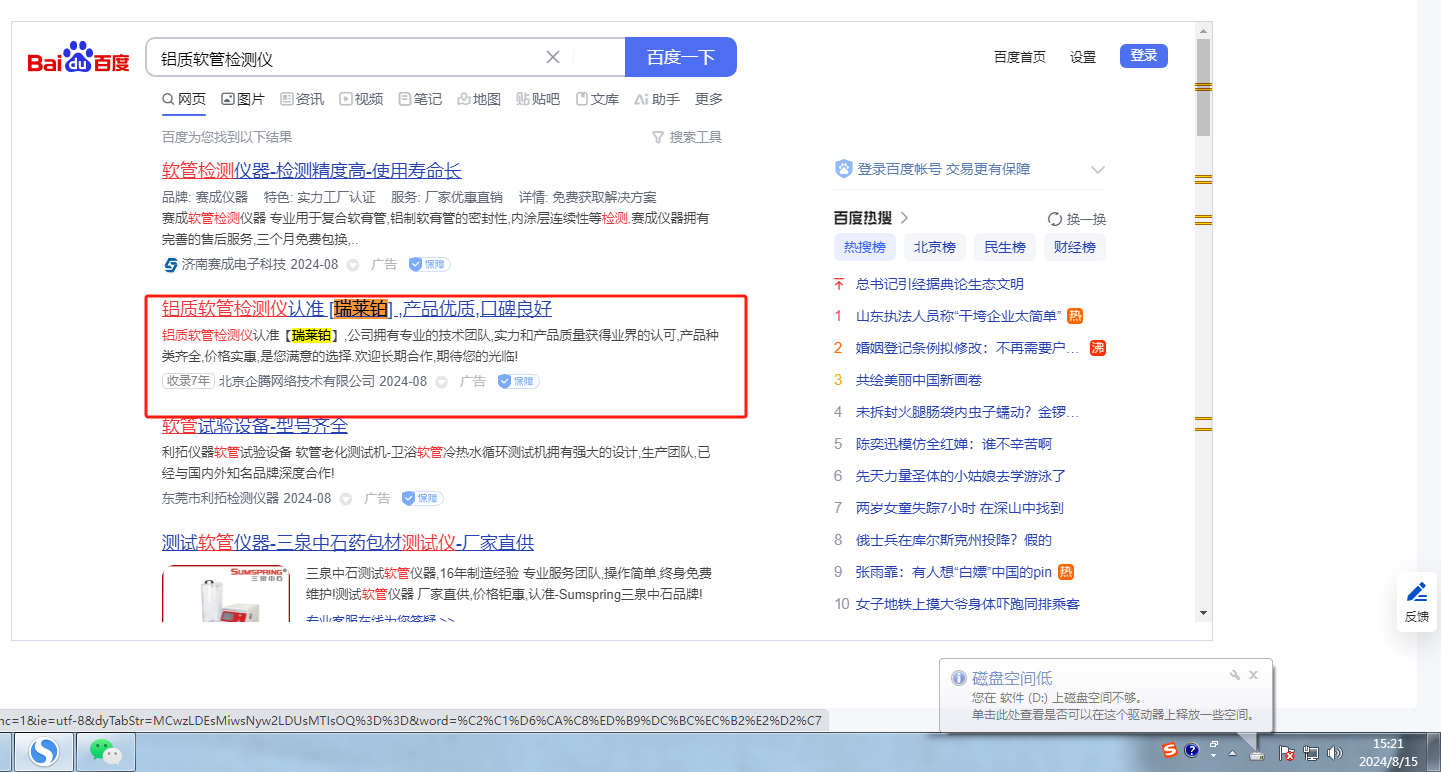Viewport: 1441px width, 772px height.
Task: Open result 软管试验设备-型号齐全
Action: [x=255, y=426]
